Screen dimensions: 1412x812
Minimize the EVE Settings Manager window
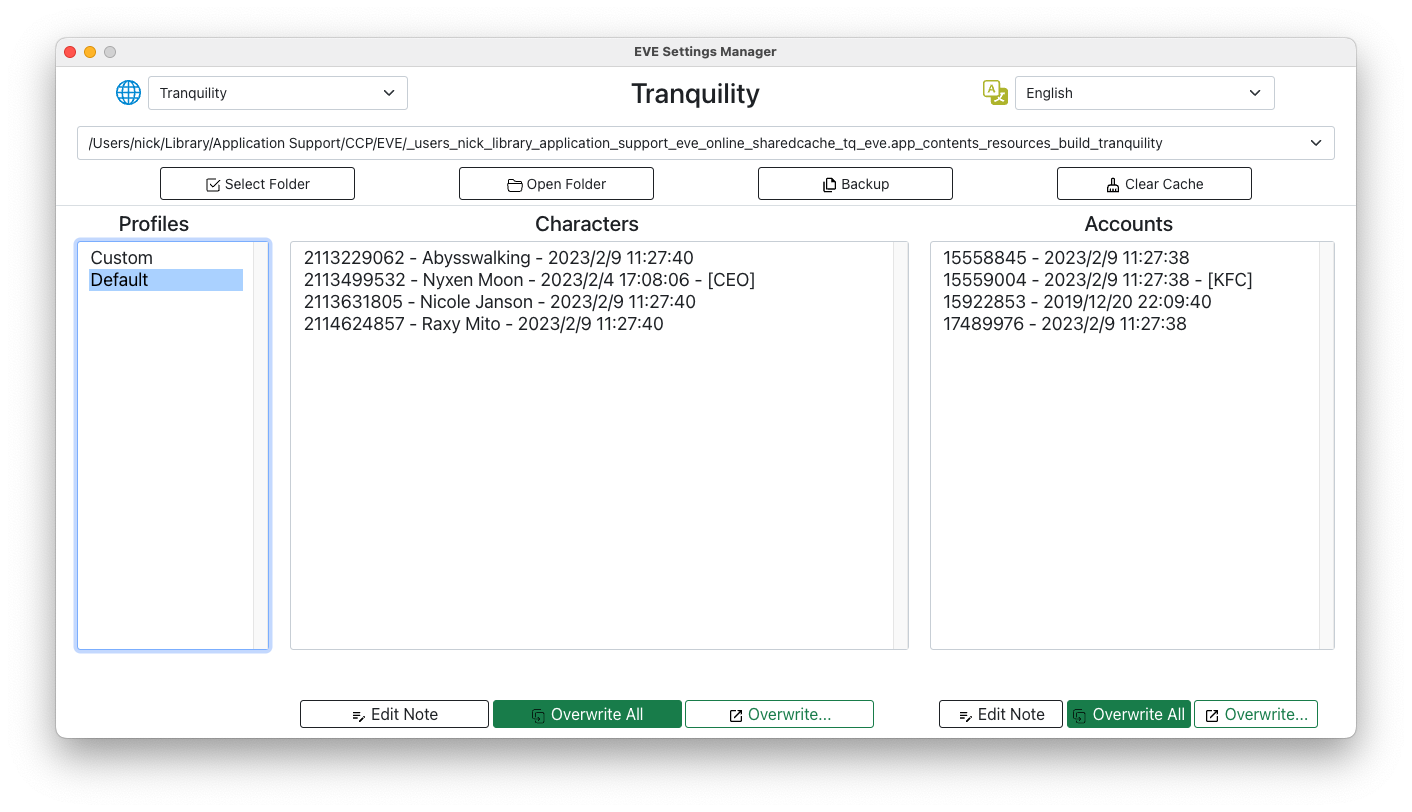(90, 52)
